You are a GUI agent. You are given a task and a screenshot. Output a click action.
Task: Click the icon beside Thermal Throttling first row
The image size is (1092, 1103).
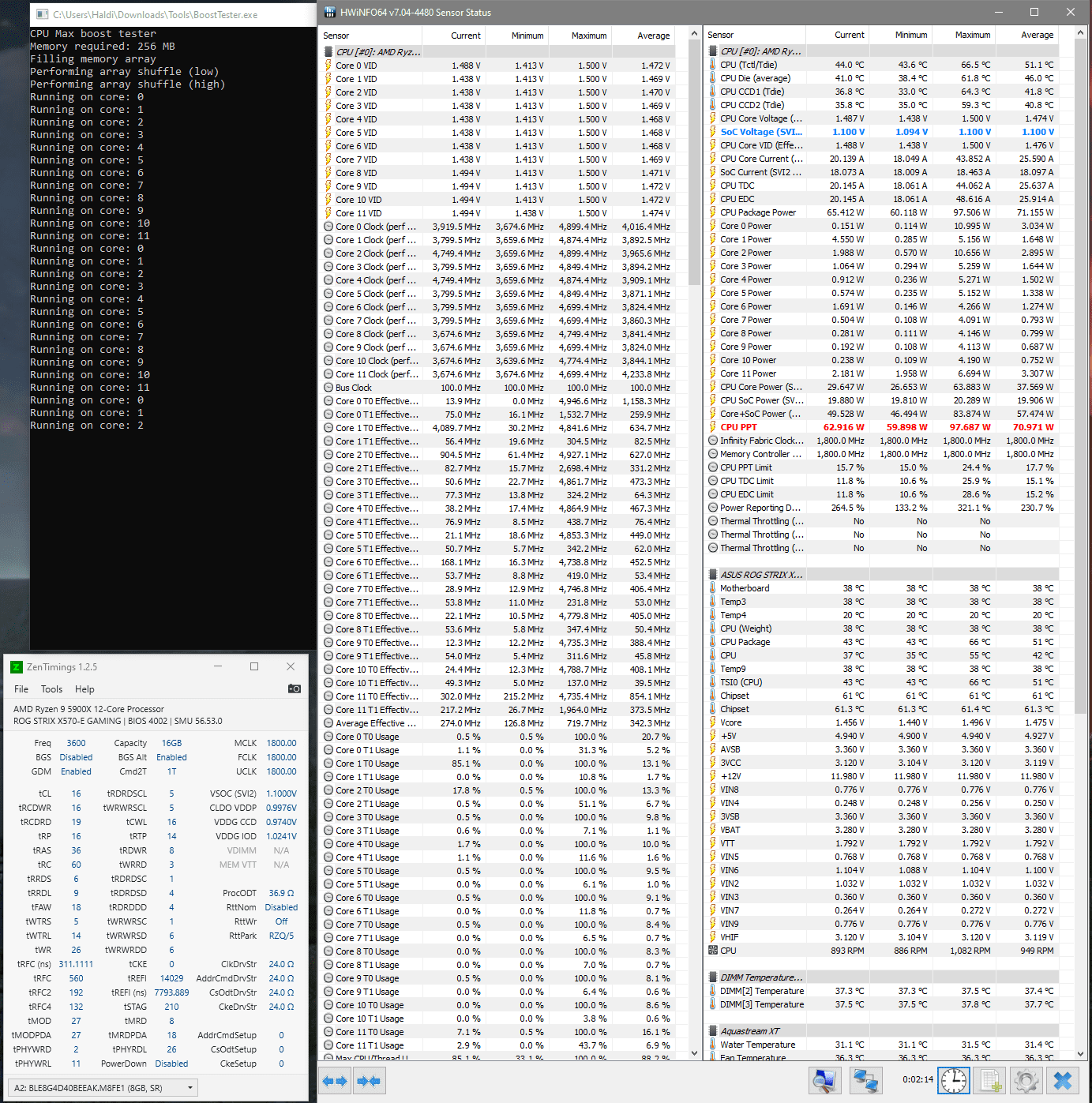click(713, 521)
